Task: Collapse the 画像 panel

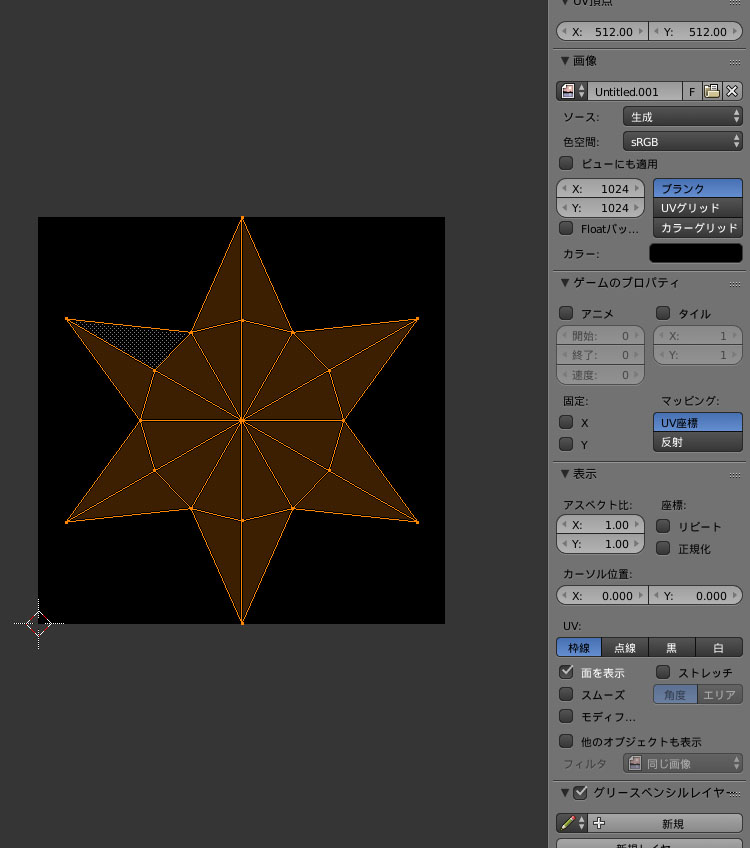Action: pos(565,60)
